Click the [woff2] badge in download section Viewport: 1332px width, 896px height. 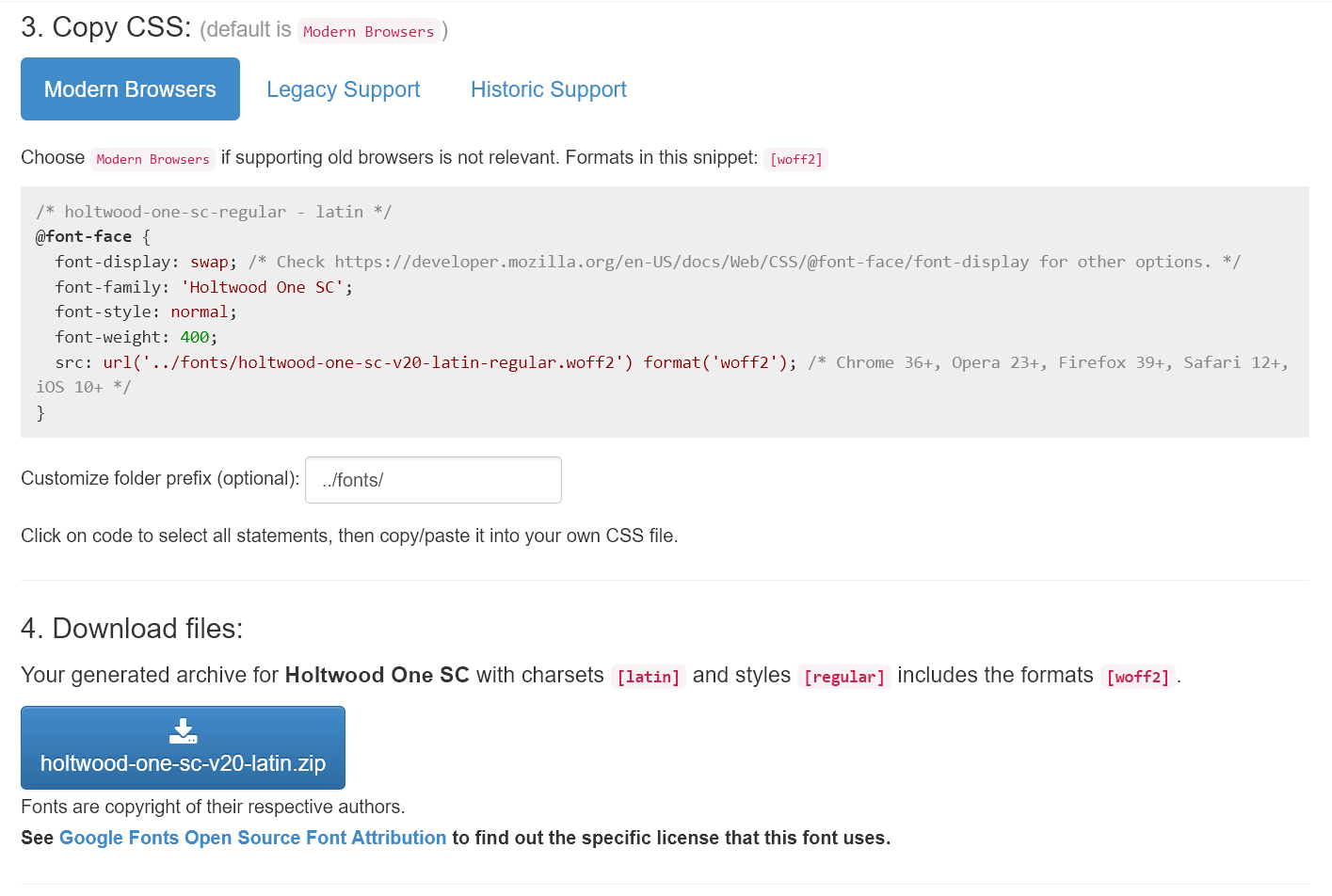[x=1137, y=677]
